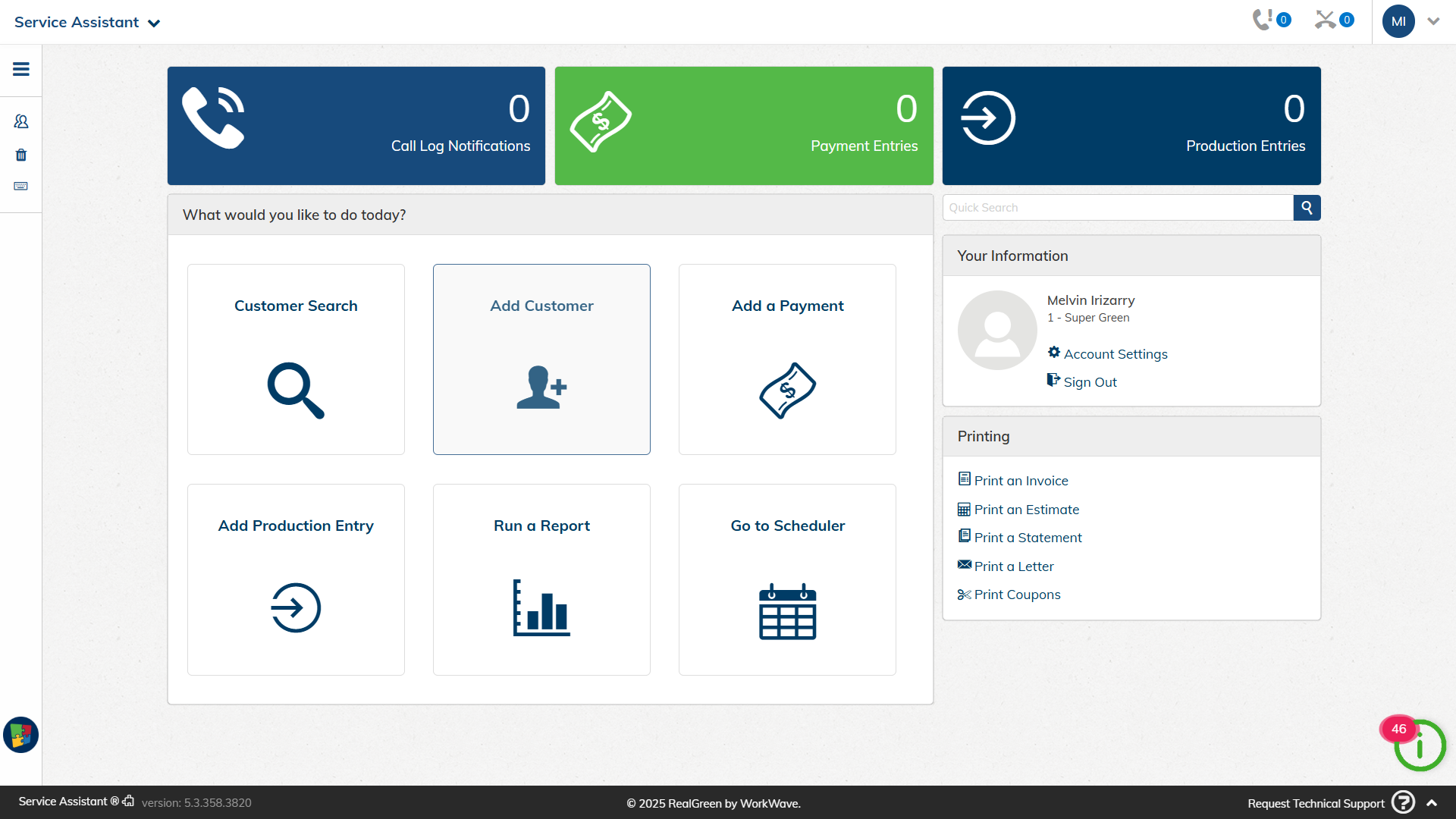The image size is (1456, 819).
Task: Click the Quick Search magnifier button
Action: pyautogui.click(x=1307, y=208)
